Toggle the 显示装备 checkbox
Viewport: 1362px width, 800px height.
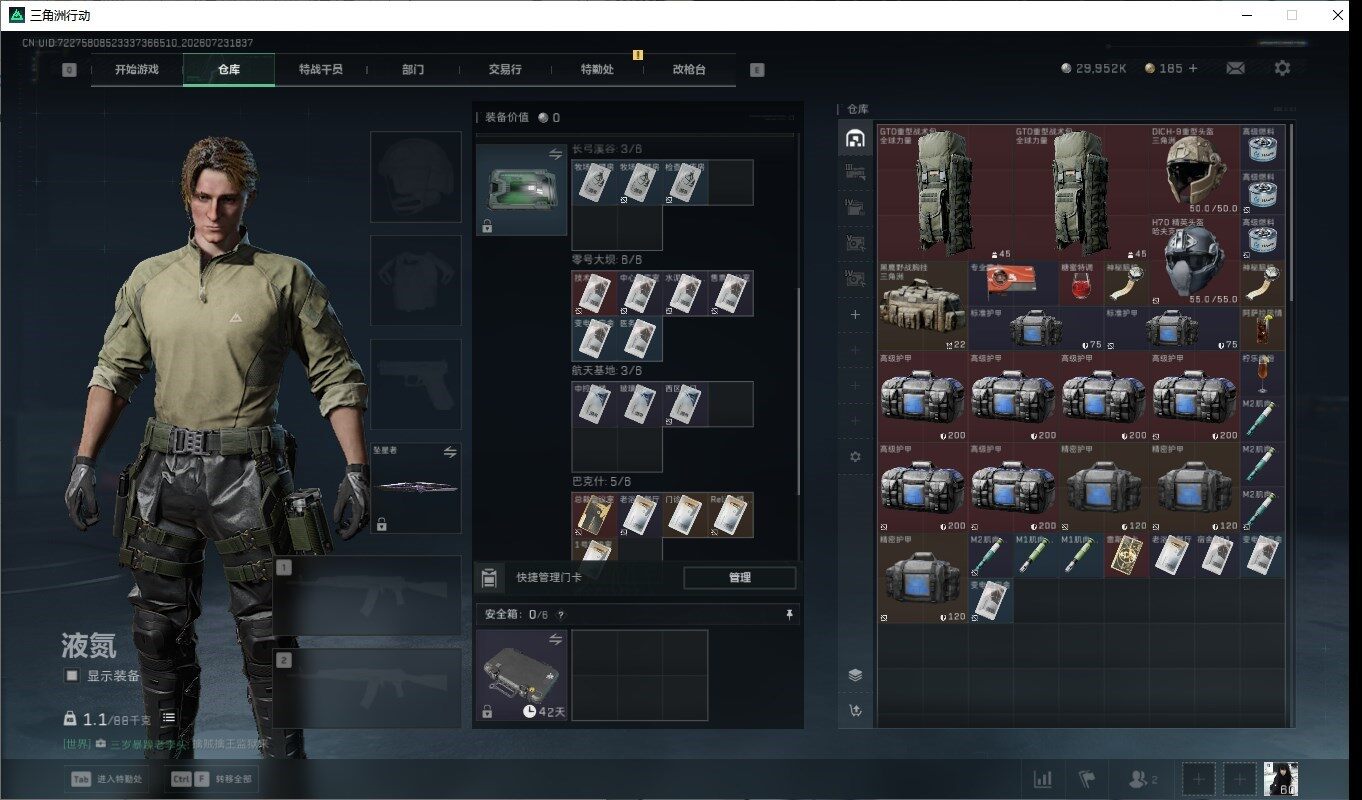point(72,676)
